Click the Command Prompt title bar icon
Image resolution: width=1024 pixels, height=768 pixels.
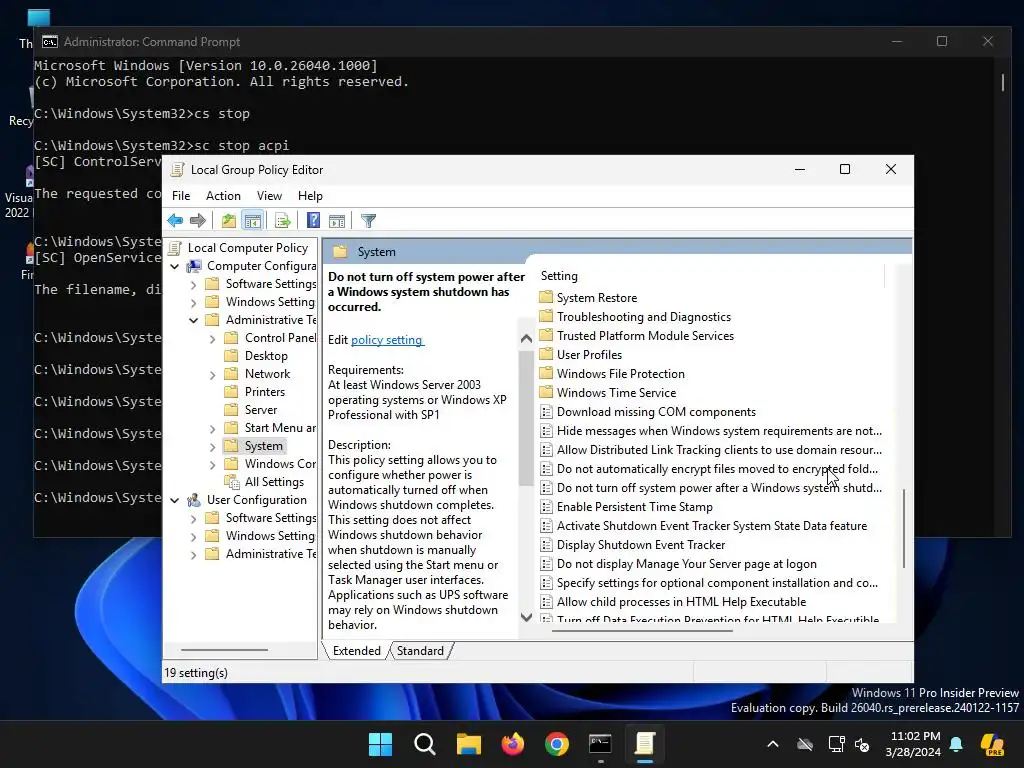50,42
